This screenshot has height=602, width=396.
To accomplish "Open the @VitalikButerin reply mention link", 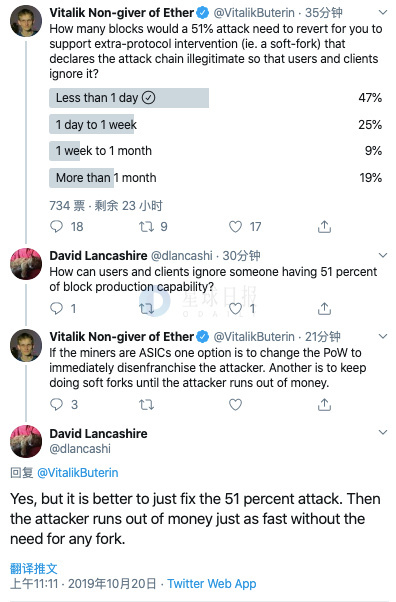I will click(78, 473).
